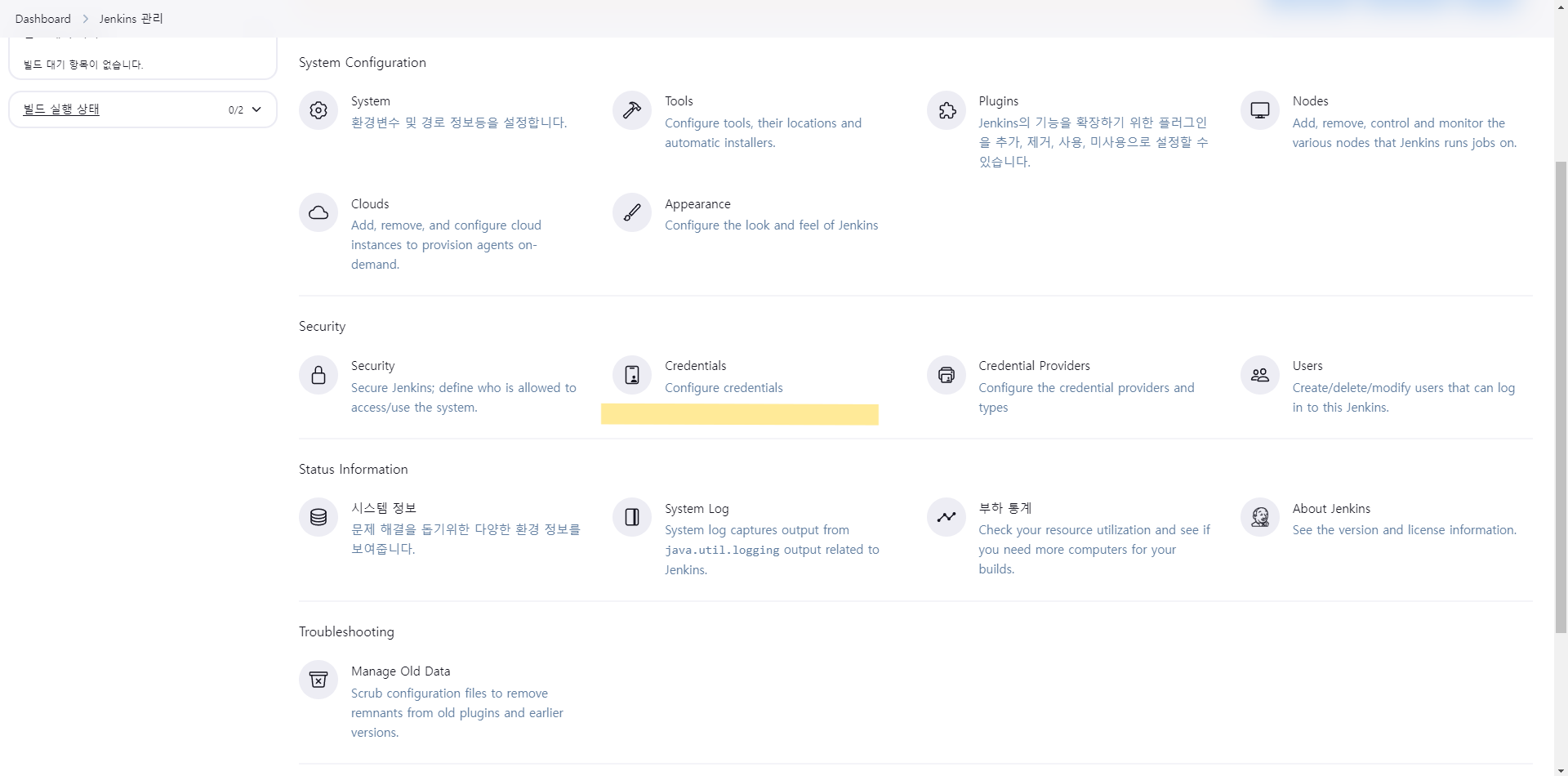Click 'Configure credentials' description text

pos(724,388)
